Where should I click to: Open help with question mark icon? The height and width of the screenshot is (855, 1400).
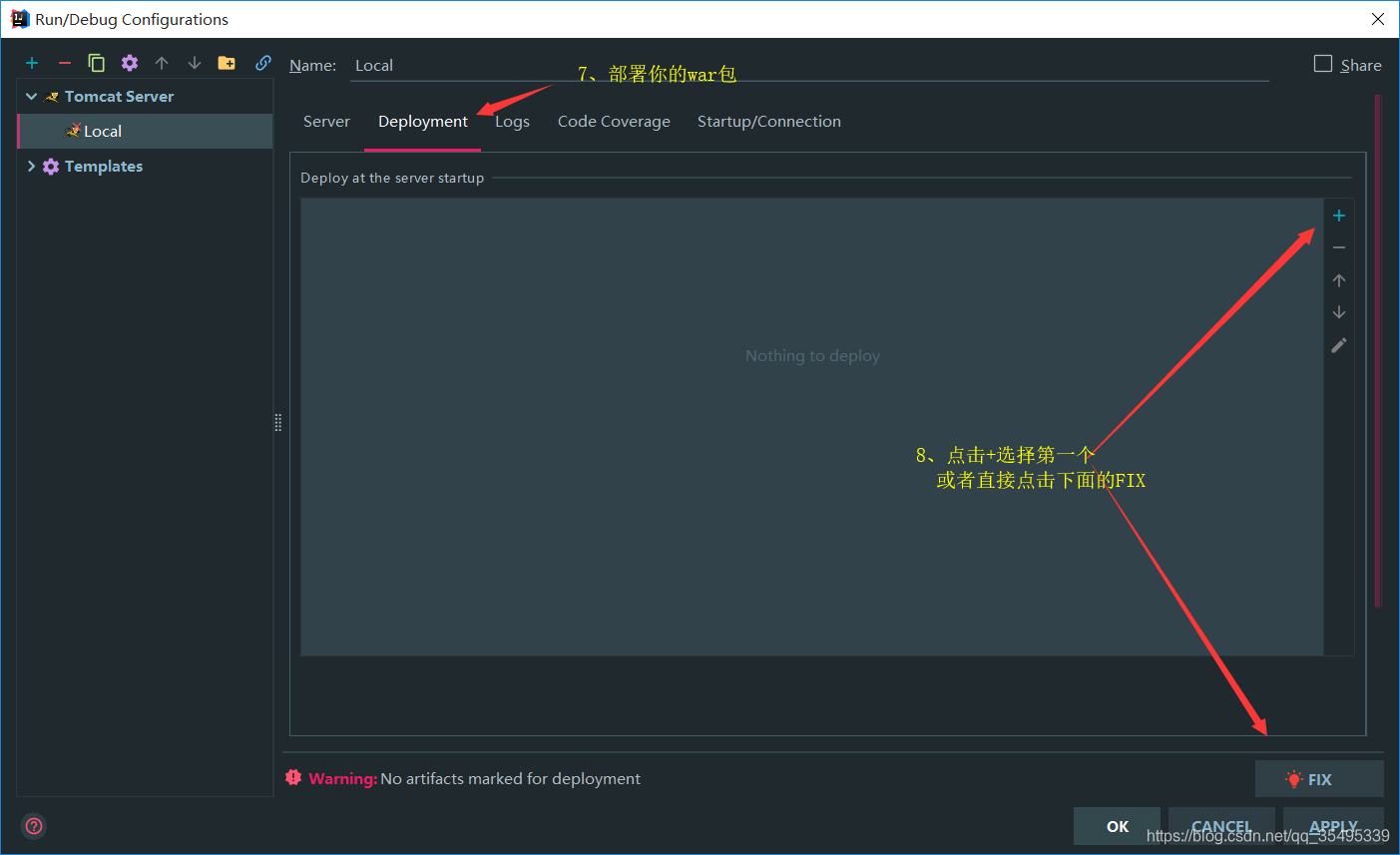[34, 826]
